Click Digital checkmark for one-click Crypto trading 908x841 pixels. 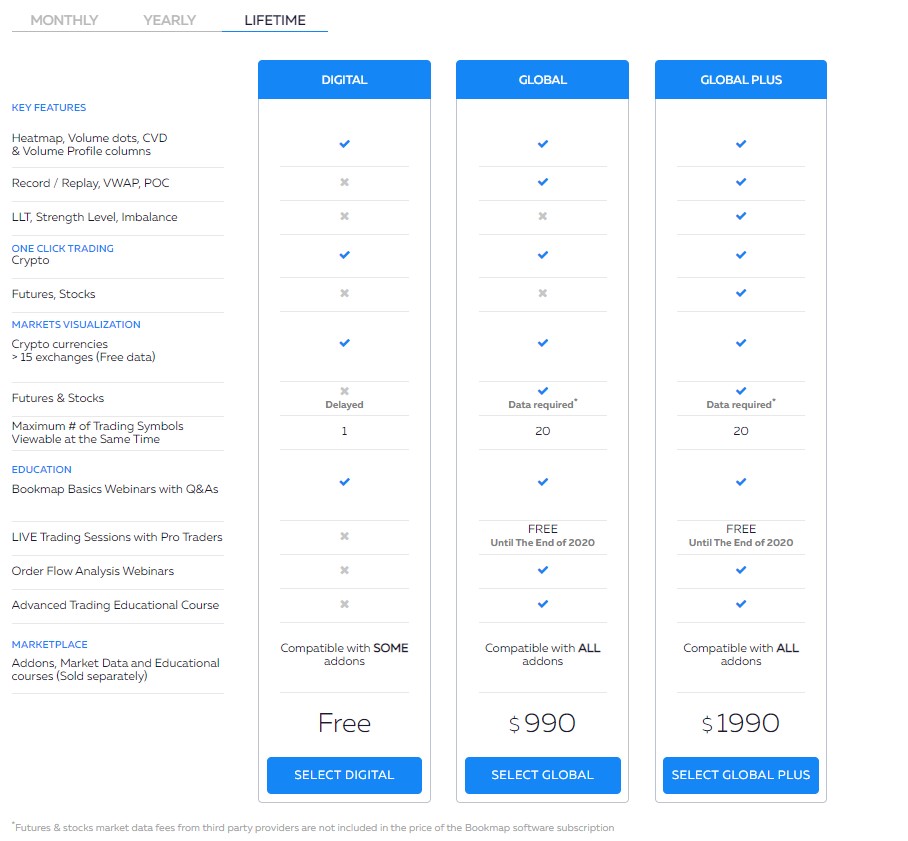tap(345, 255)
